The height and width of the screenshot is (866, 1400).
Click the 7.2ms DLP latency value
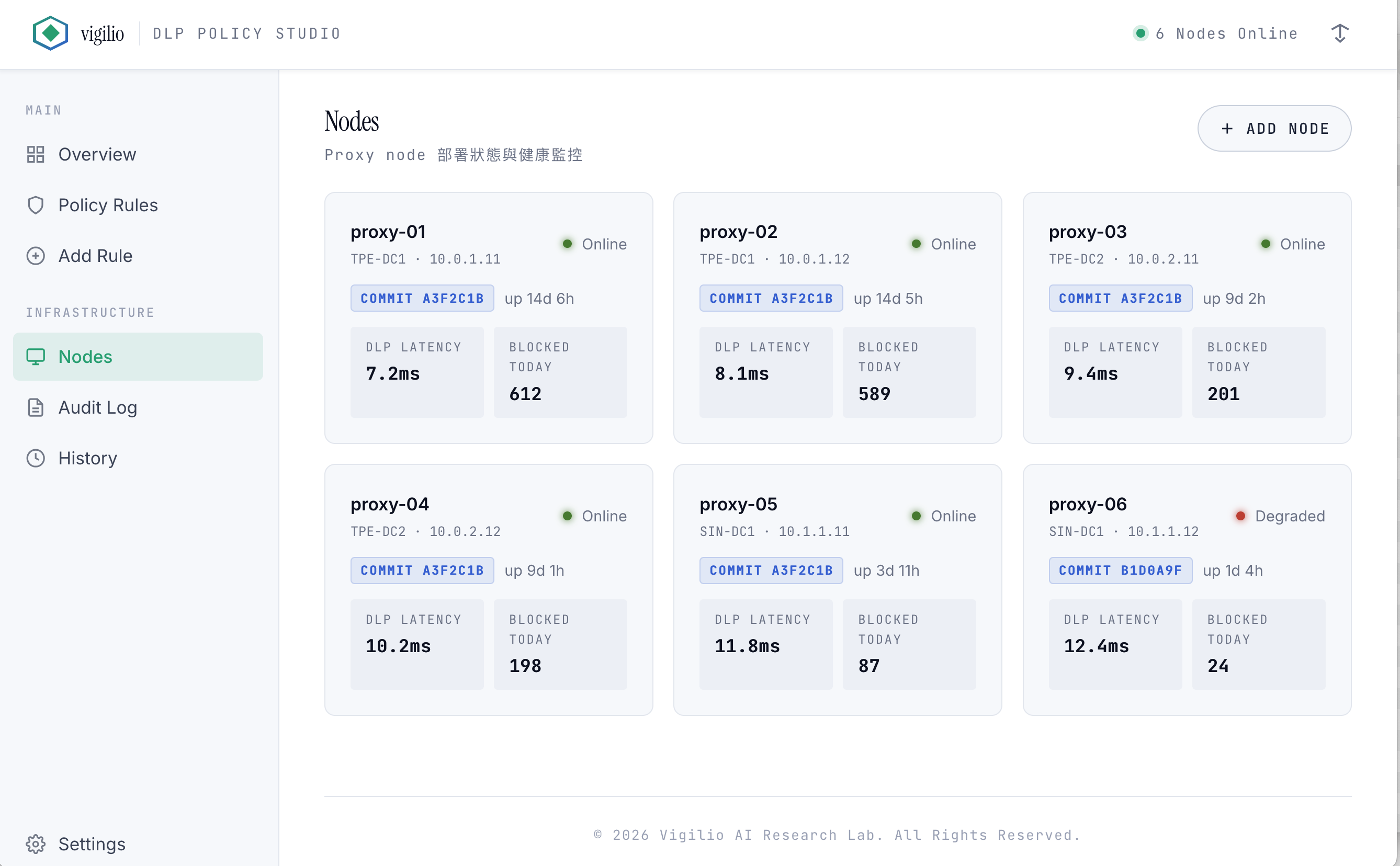393,374
